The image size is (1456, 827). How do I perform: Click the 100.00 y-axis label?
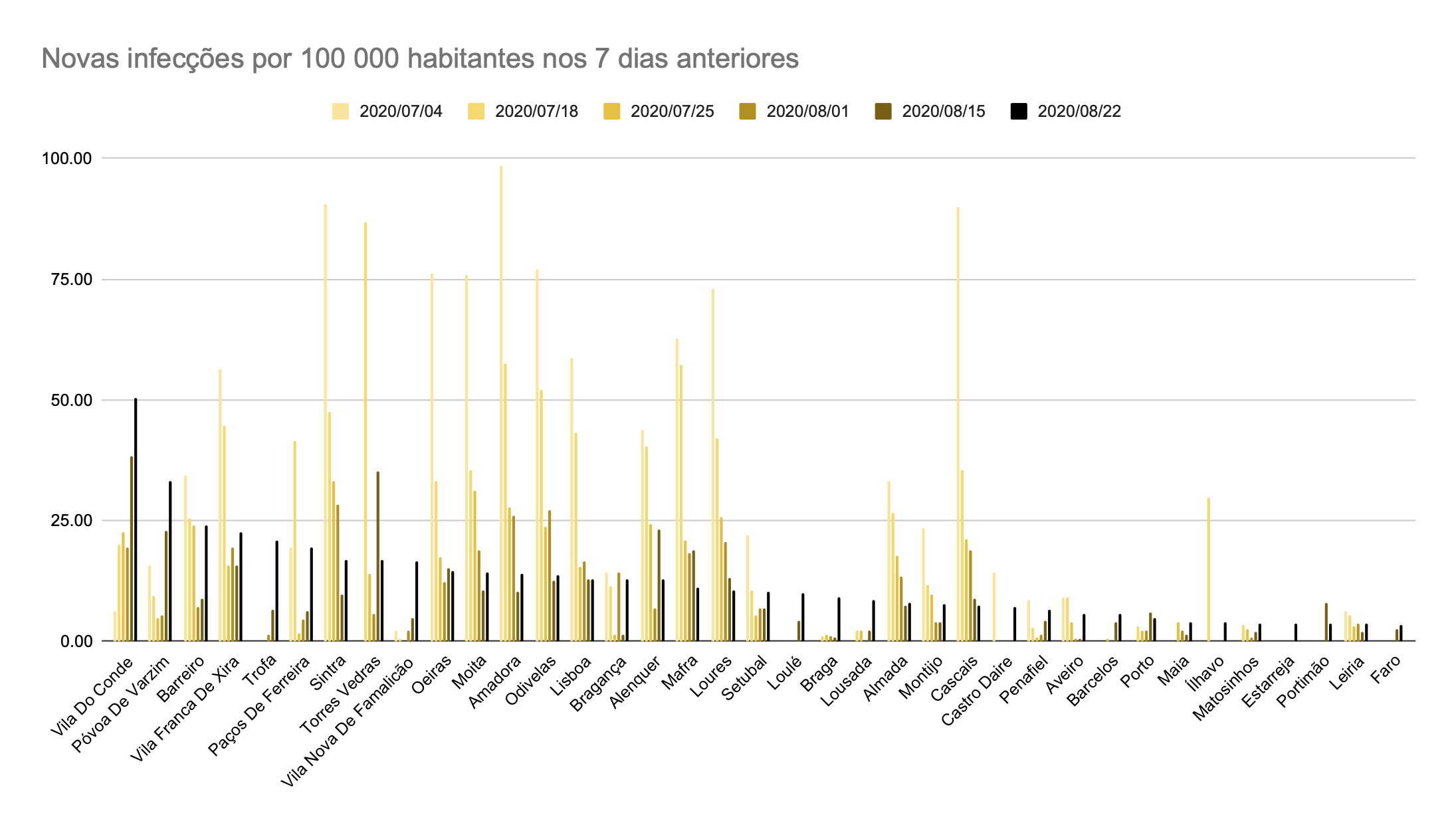[66, 159]
